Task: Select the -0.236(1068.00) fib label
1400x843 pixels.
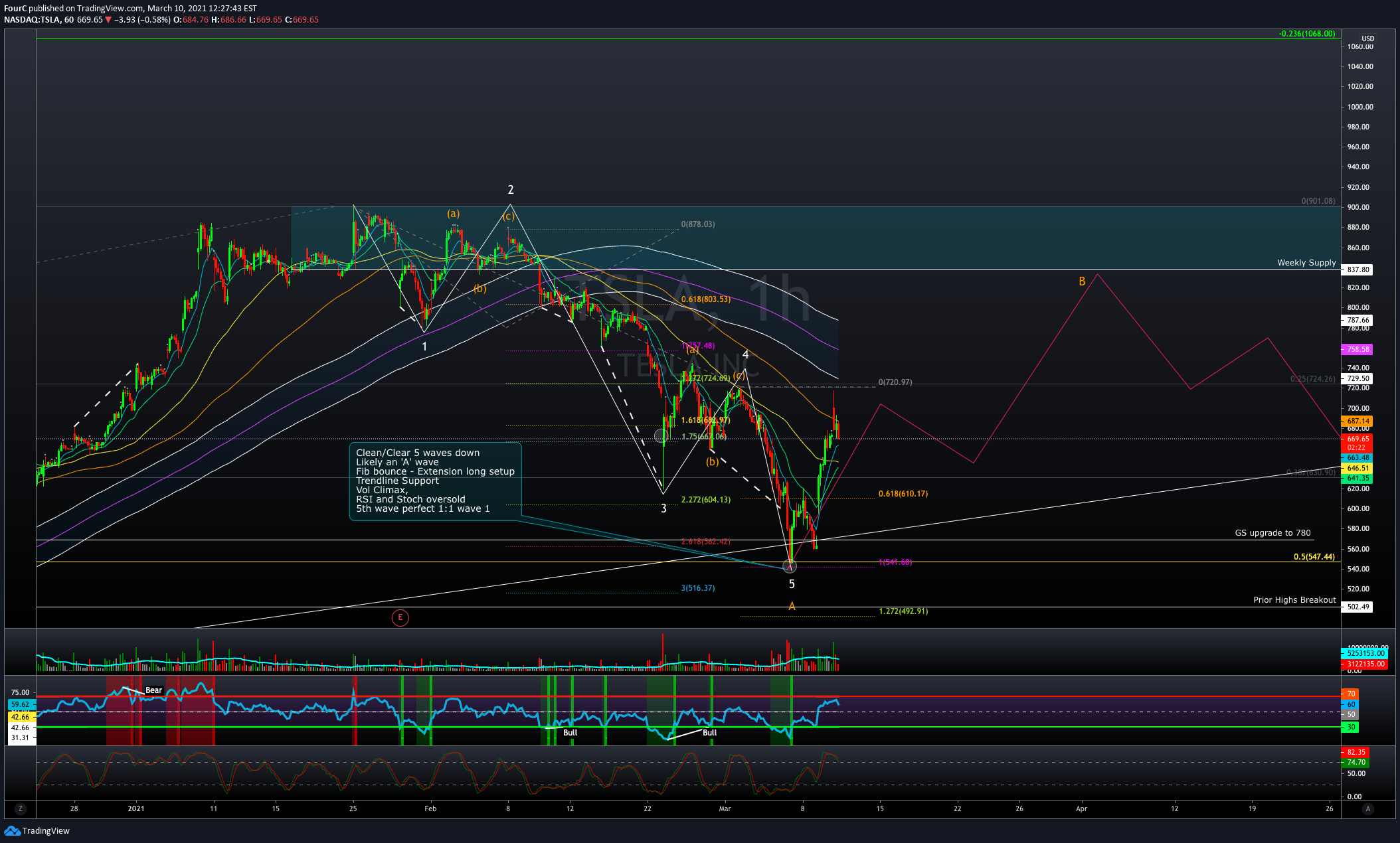Action: tap(1307, 34)
